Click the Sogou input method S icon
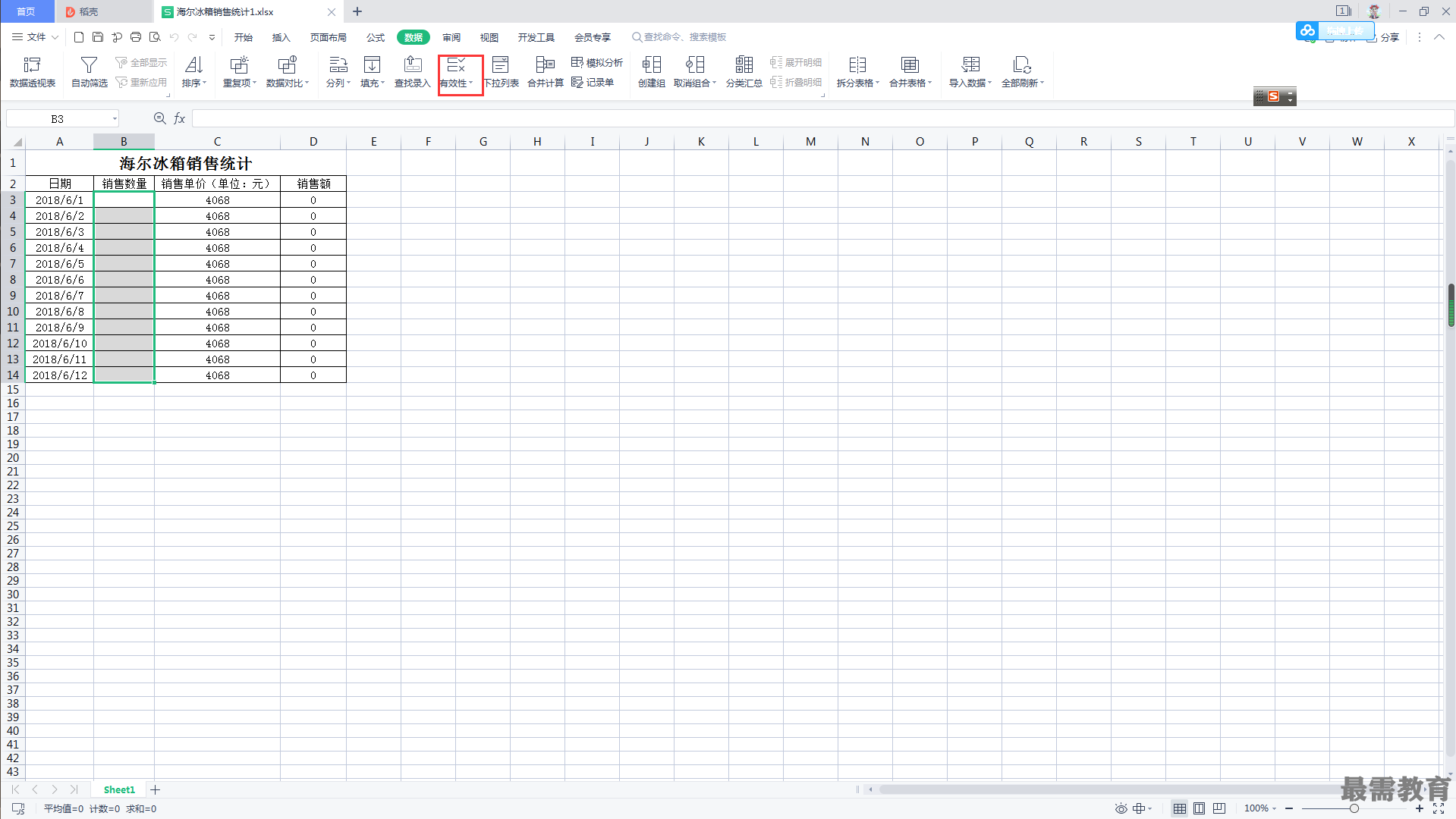 [x=1273, y=96]
